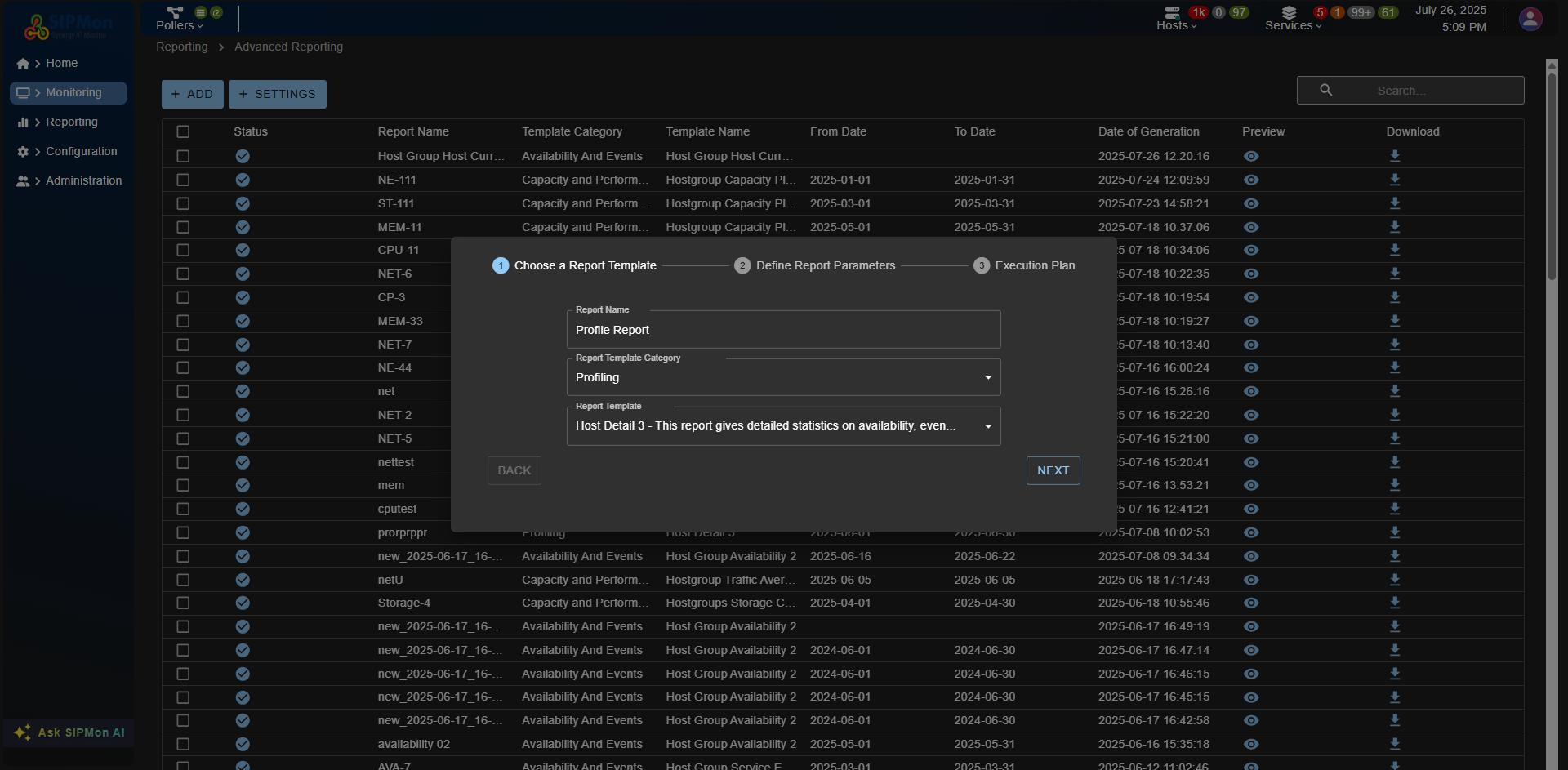The width and height of the screenshot is (1568, 770).
Task: Click the green latency gauge icon
Action: point(216,11)
